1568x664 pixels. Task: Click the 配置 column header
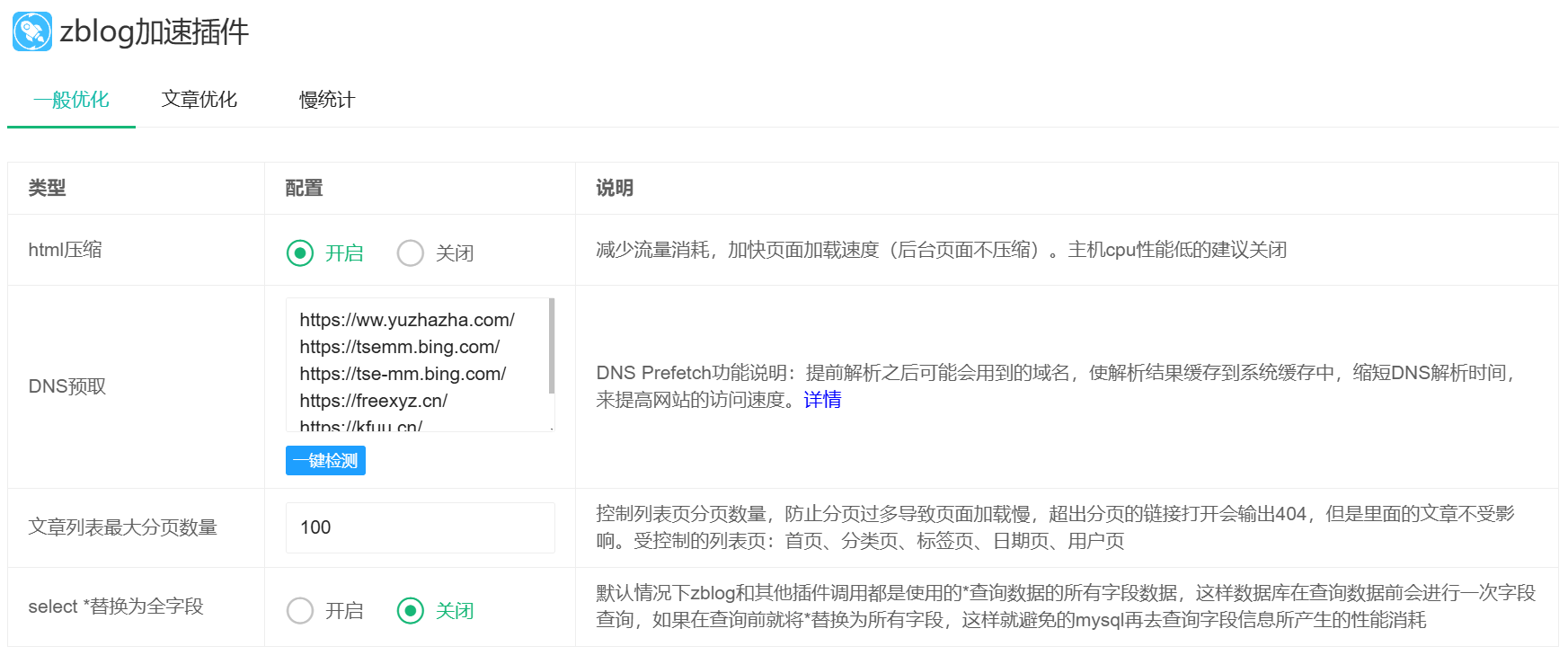[x=304, y=188]
